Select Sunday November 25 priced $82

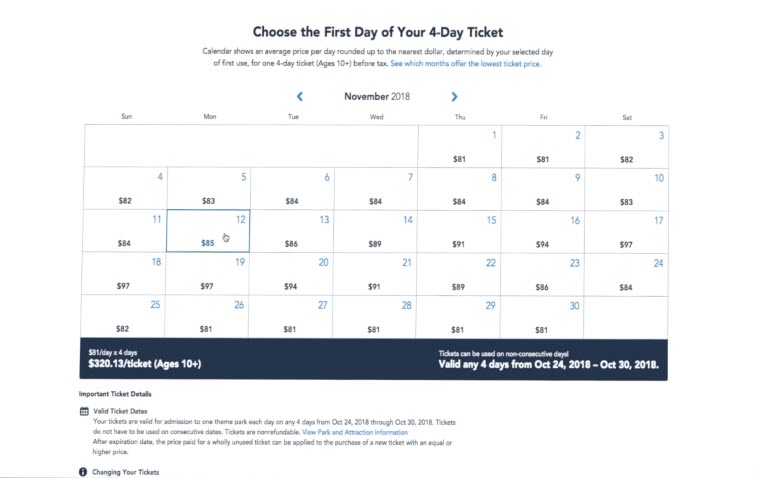coord(123,316)
